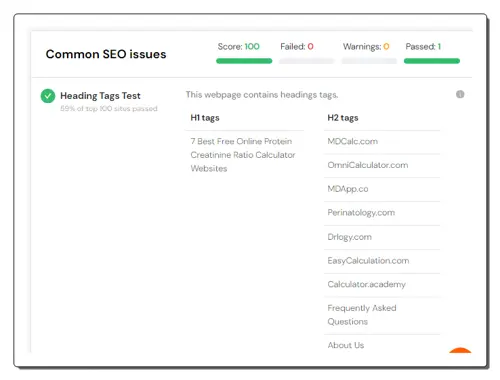Select the Warnings: 0 filter
The image size is (500, 380).
pyautogui.click(x=366, y=47)
